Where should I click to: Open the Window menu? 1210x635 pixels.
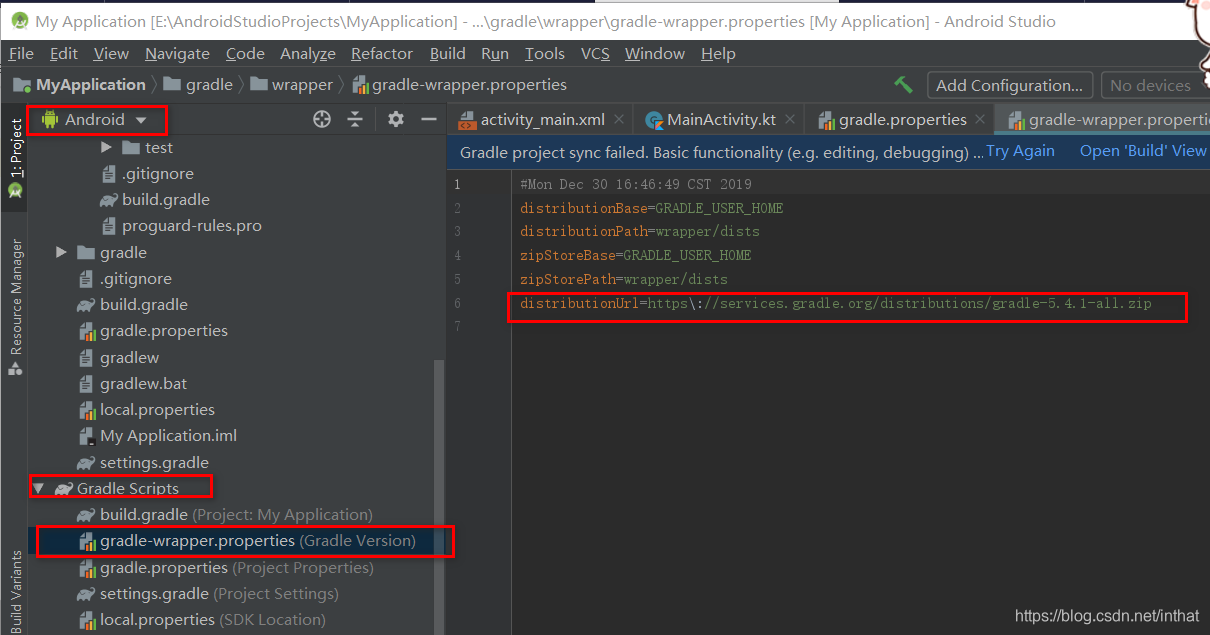655,53
